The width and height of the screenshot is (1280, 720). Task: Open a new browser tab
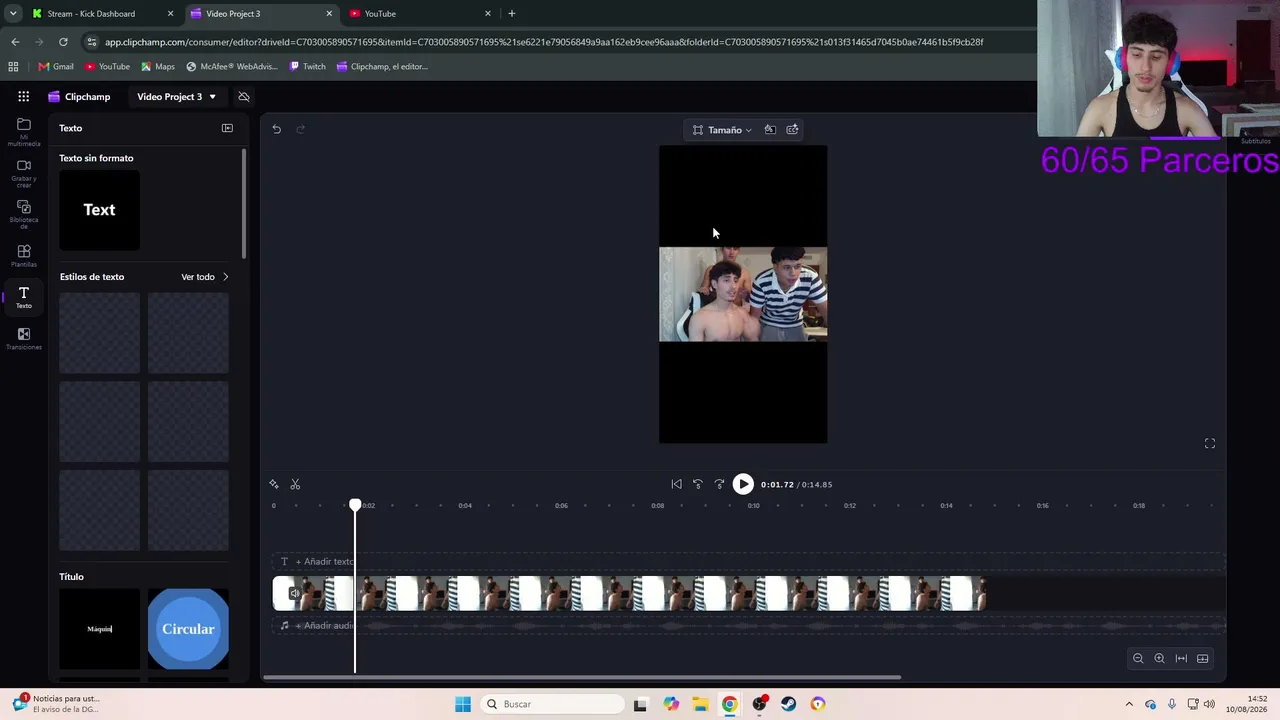(x=512, y=14)
